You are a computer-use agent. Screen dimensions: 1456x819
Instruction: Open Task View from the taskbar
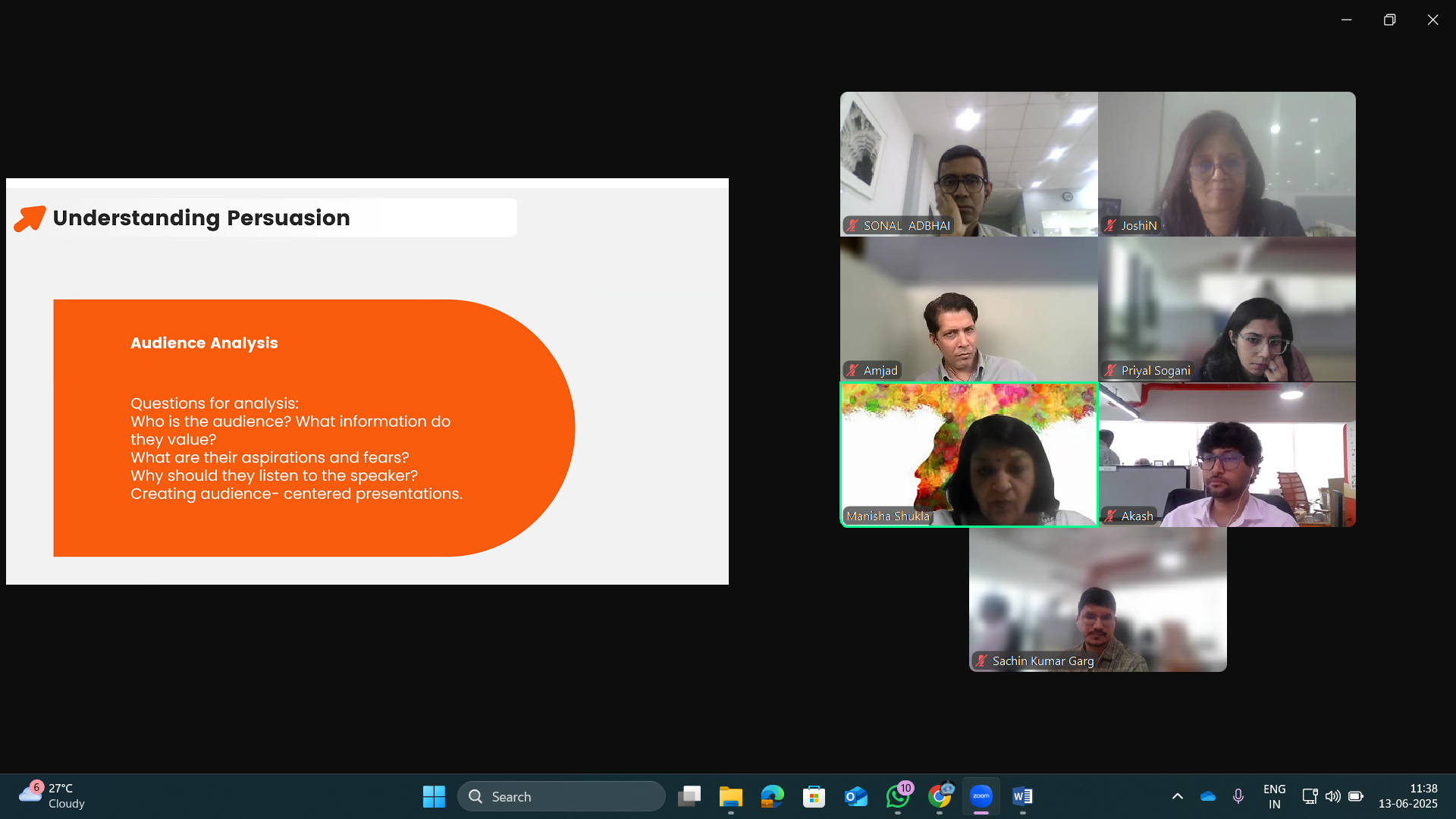coord(689,796)
